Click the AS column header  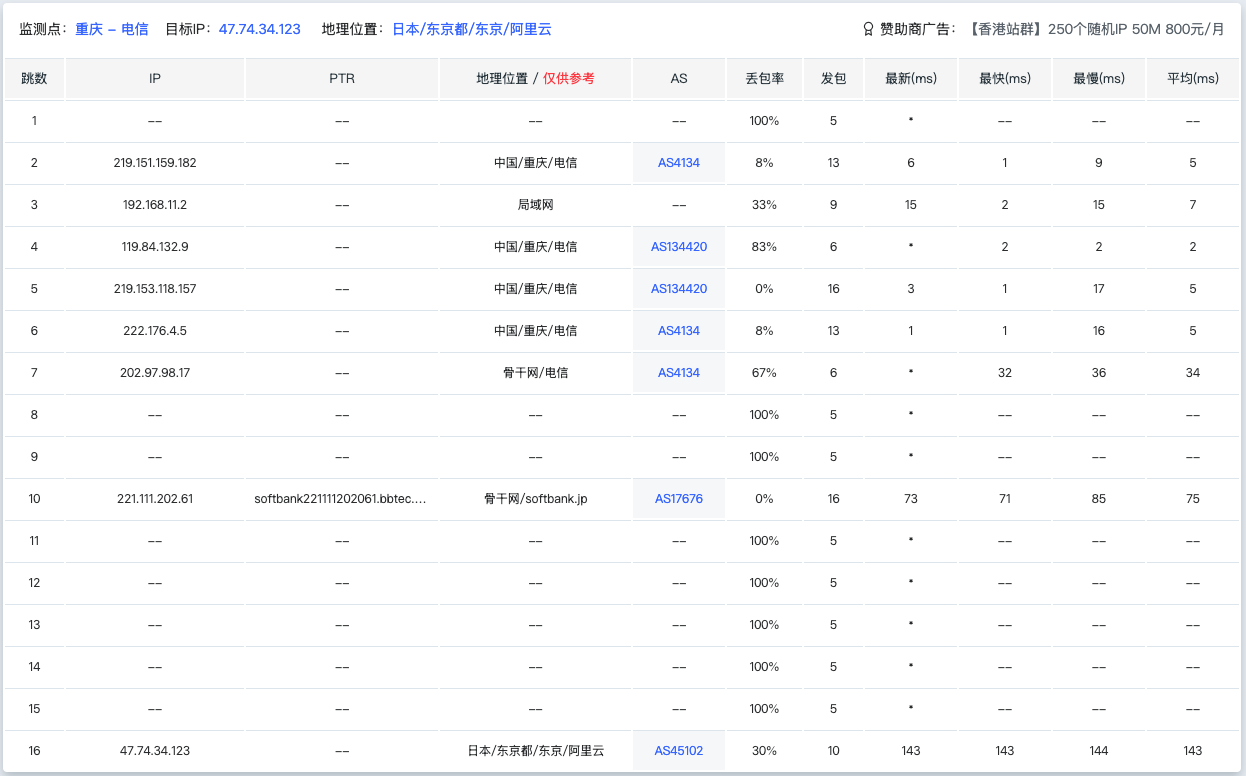[x=679, y=79]
